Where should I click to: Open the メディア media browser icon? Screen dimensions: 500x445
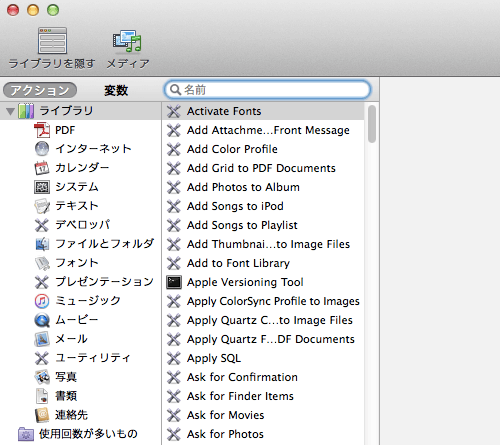(x=127, y=41)
